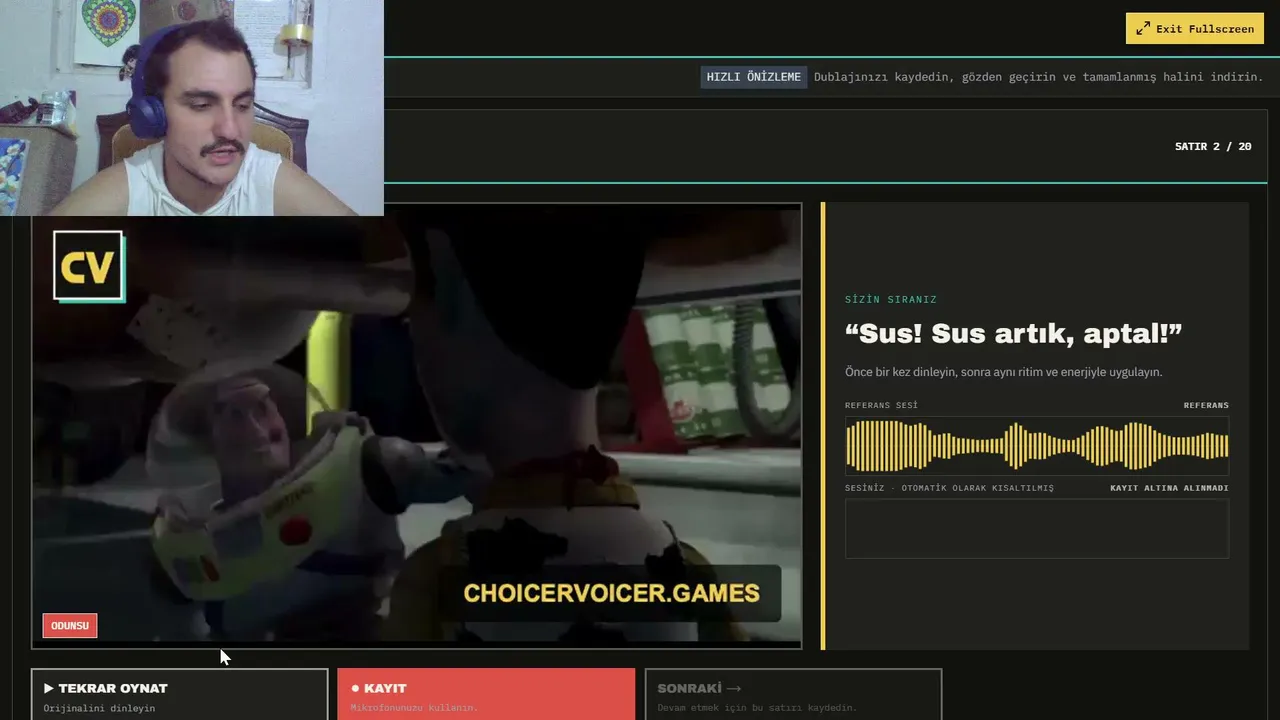Click the Exit Fullscreen button

coord(1195,28)
